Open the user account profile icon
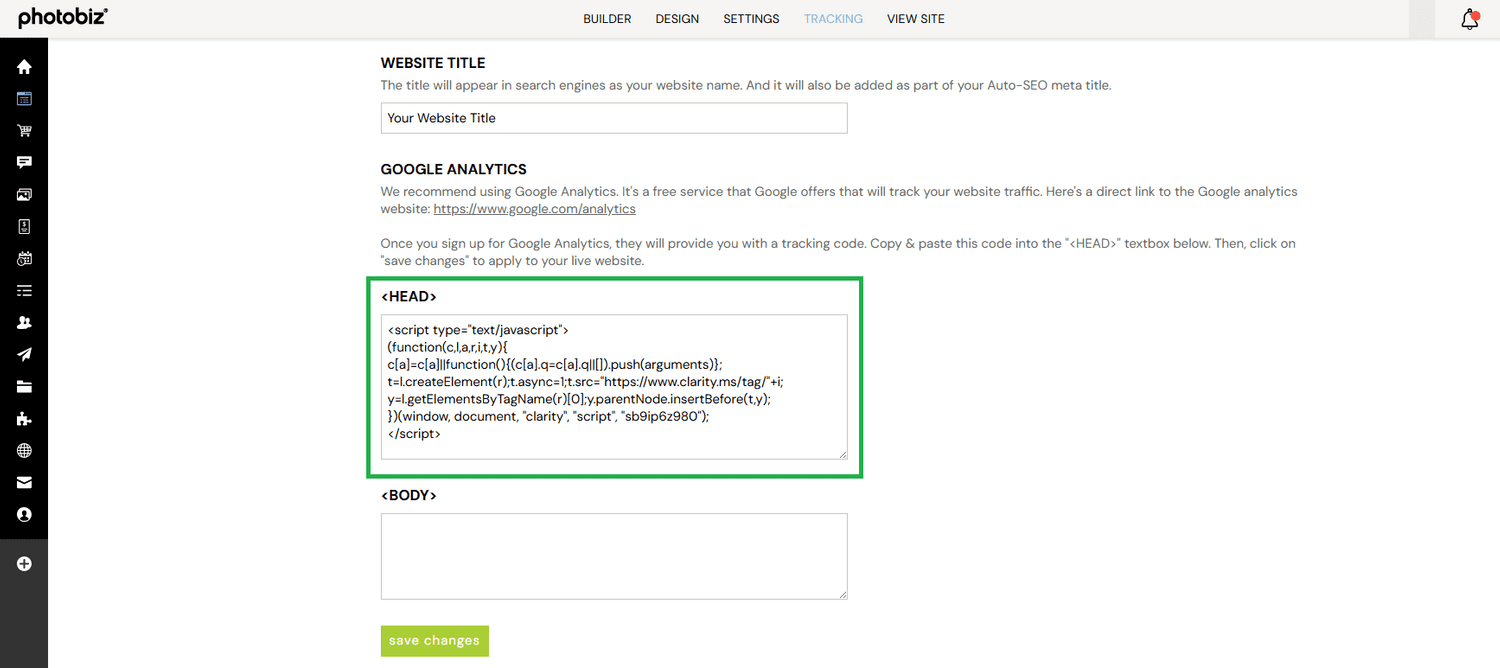This screenshot has height=668, width=1500. click(x=24, y=515)
